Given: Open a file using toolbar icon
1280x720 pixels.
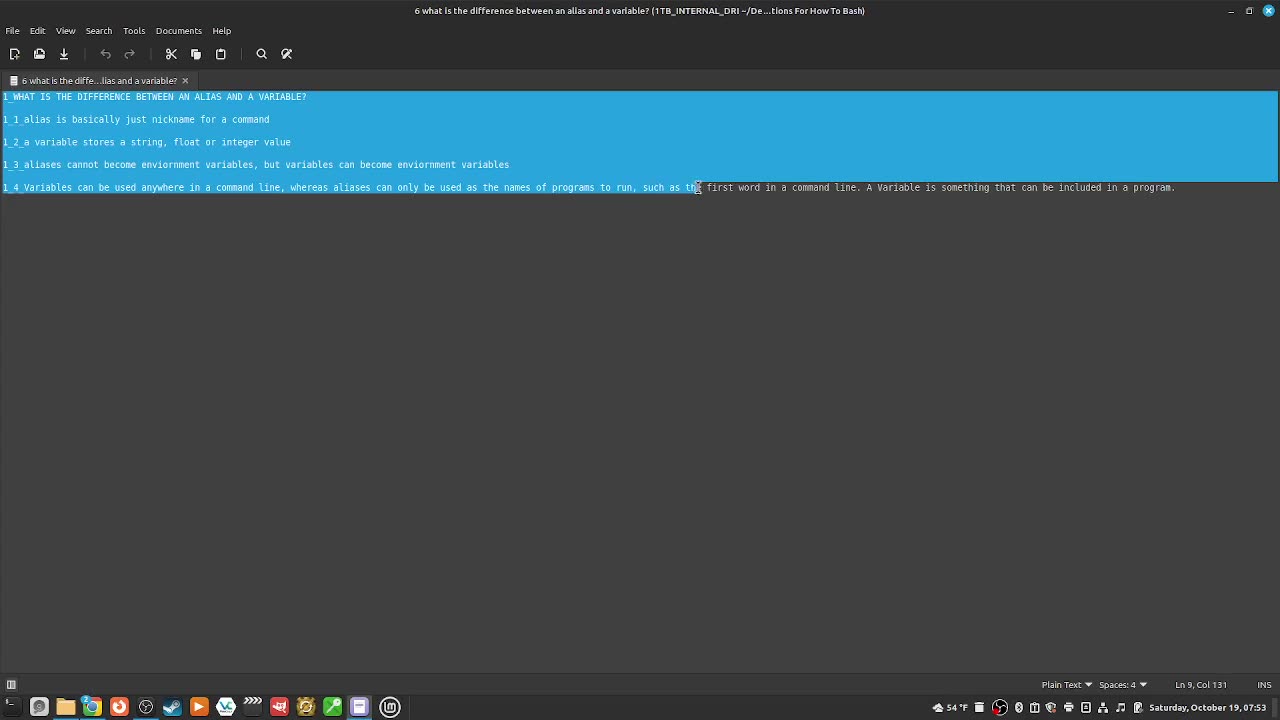Looking at the screenshot, I should click(39, 54).
